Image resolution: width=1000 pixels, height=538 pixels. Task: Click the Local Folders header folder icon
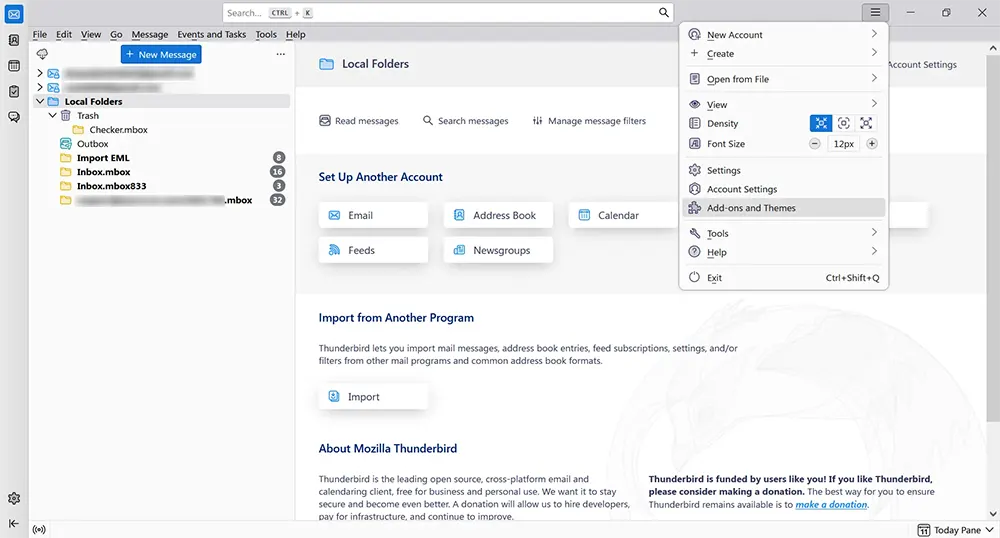point(327,64)
